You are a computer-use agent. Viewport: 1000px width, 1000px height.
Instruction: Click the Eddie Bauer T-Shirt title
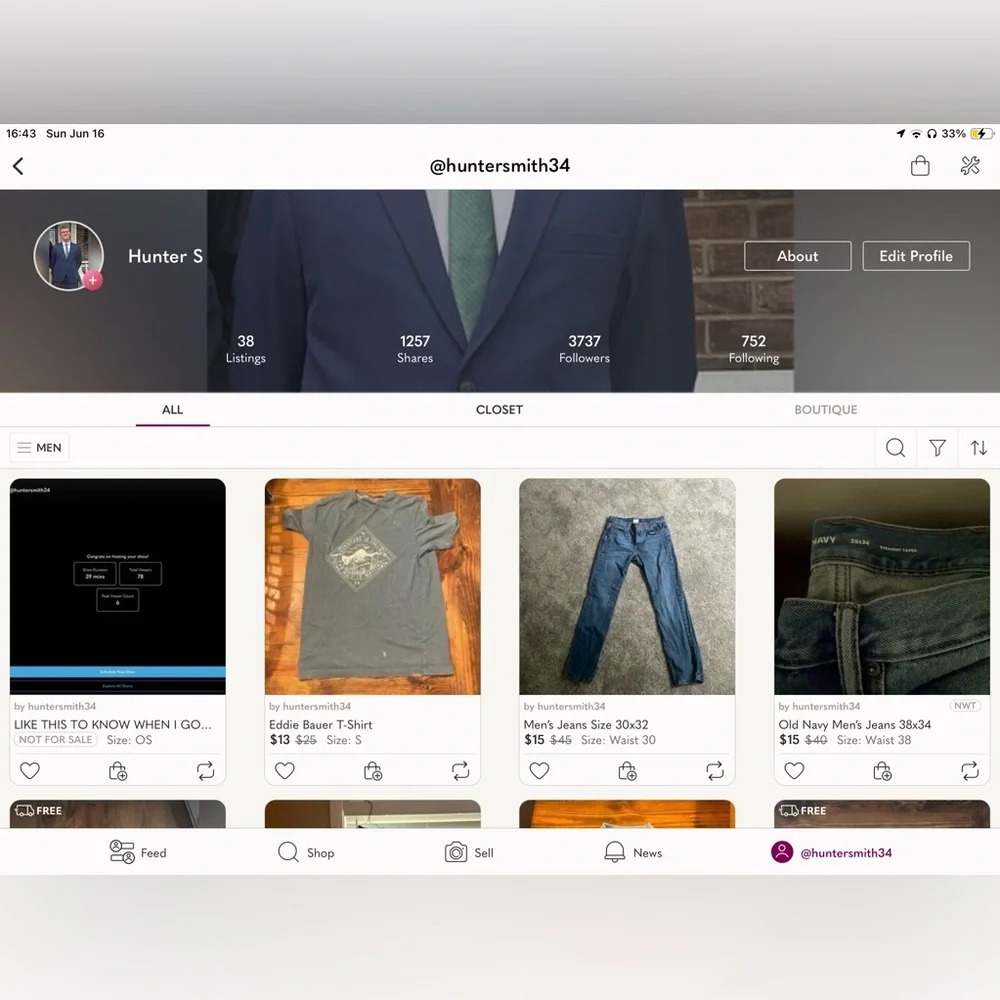click(x=320, y=724)
